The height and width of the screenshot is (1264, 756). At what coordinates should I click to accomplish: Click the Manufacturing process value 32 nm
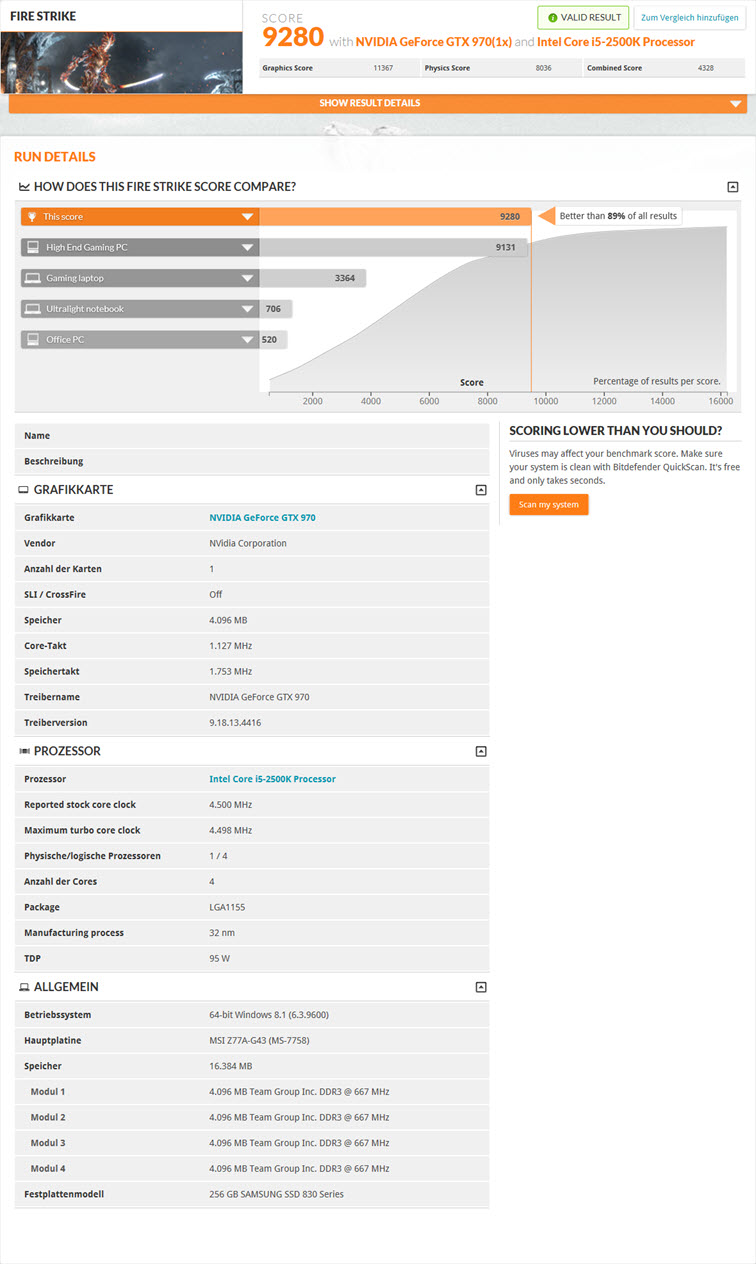click(222, 933)
